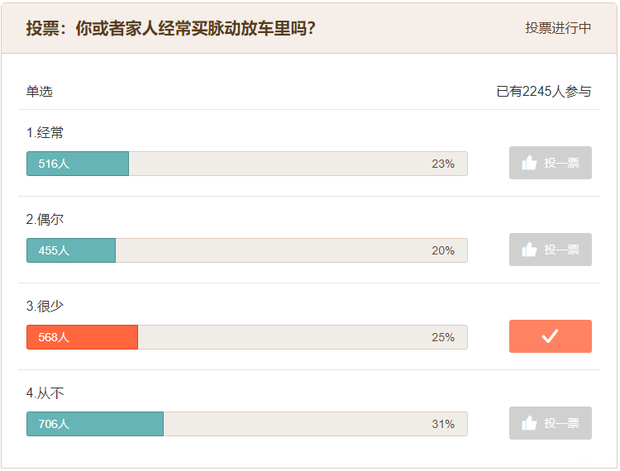Screen dimensions: 620x471
Task: Click the 23% percentage label
Action: pos(443,164)
